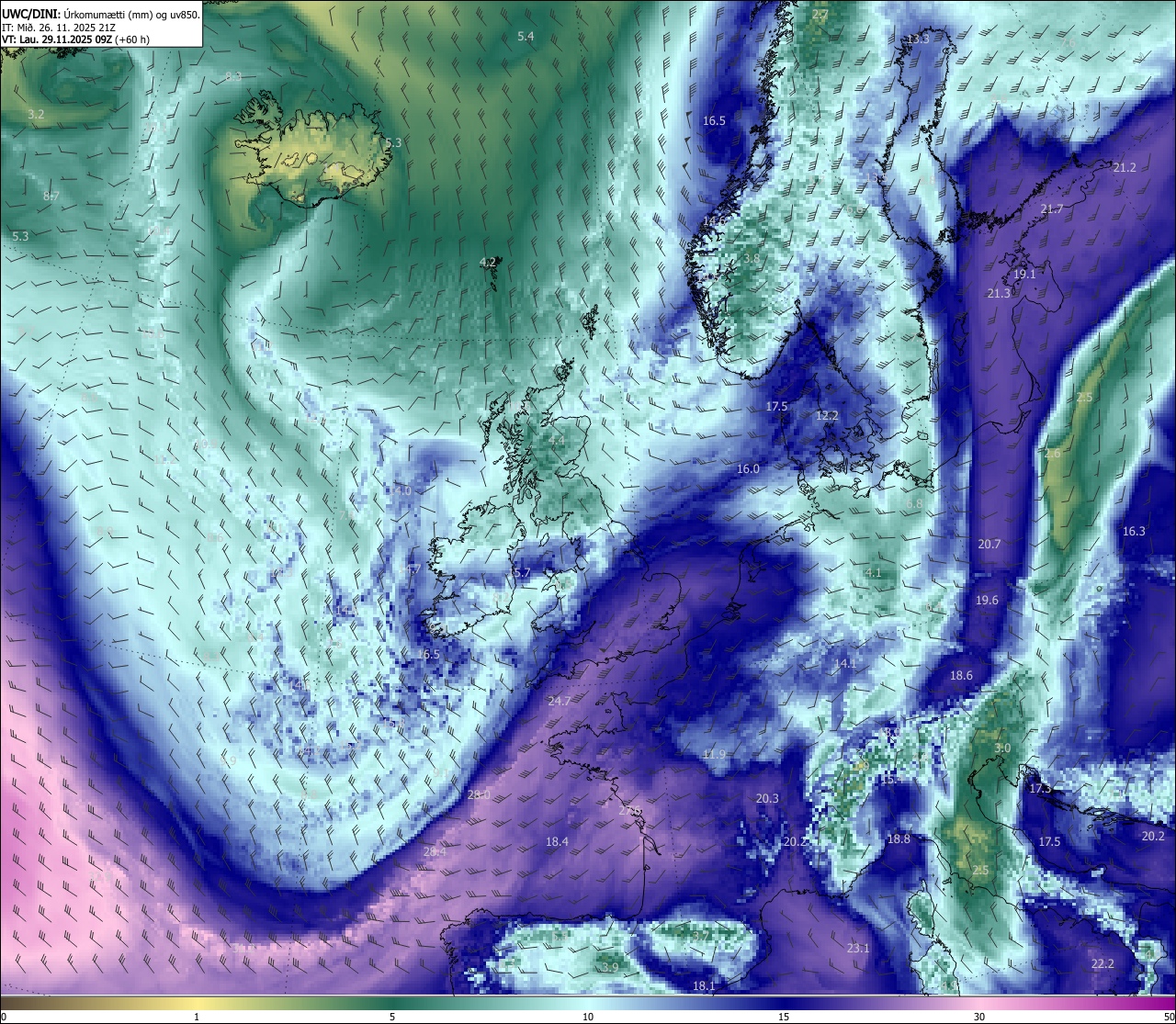Viewport: 1176px width, 1024px height.
Task: Click the map value label 21.2
Action: tap(1125, 168)
